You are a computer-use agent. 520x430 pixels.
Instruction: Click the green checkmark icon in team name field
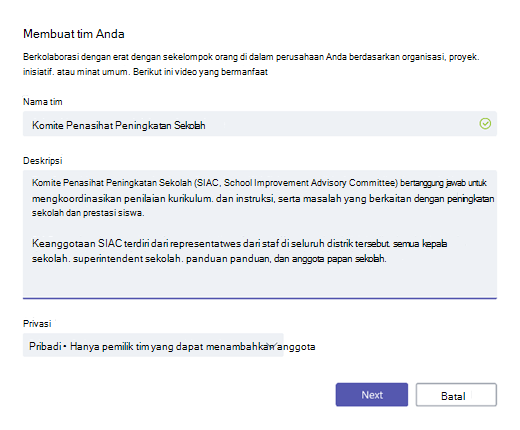click(x=485, y=124)
